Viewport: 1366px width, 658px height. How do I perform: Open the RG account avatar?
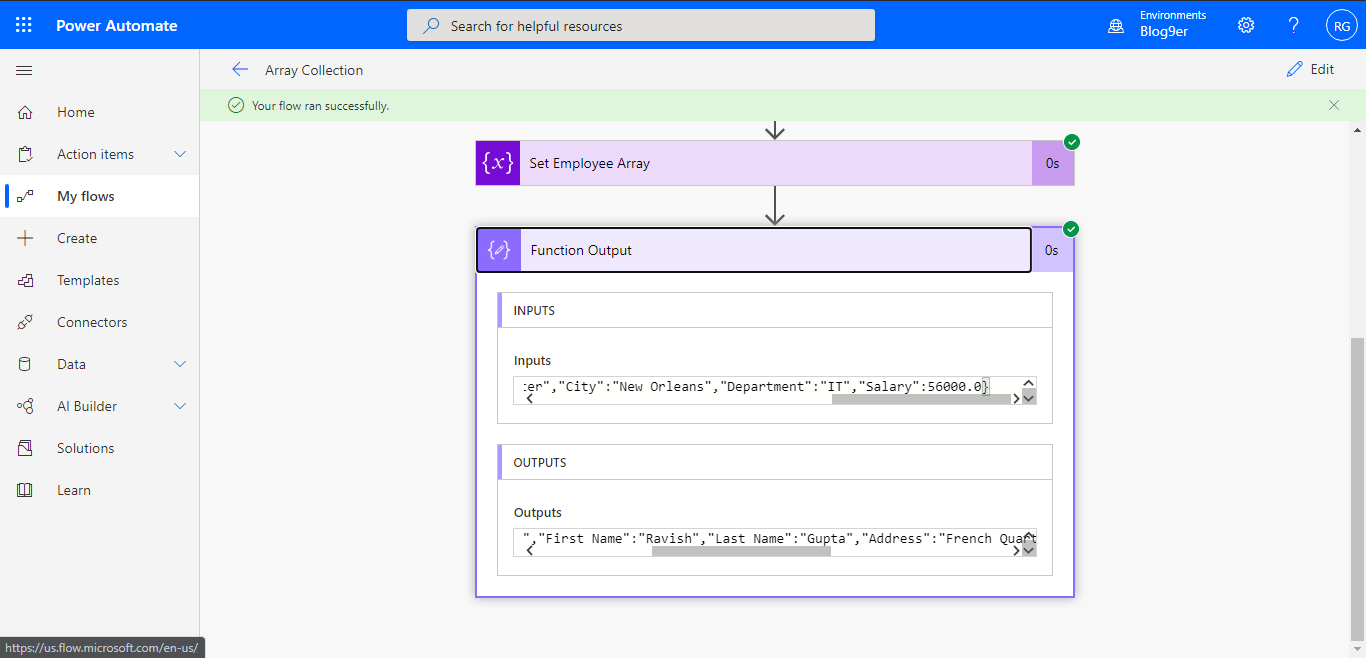coord(1341,26)
